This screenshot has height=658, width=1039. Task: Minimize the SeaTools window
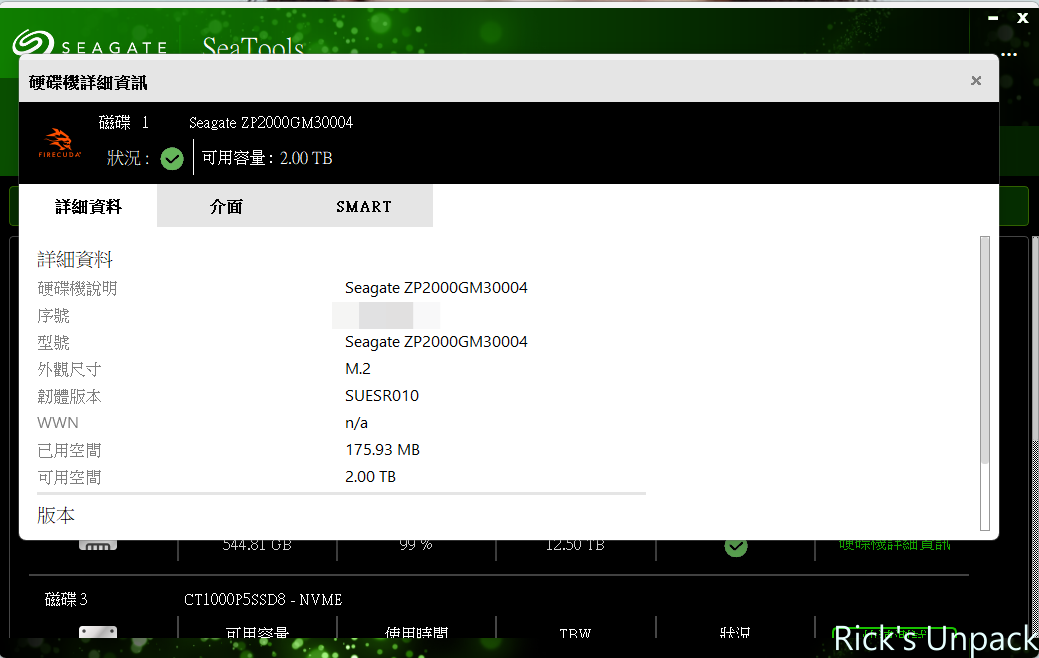coord(990,18)
